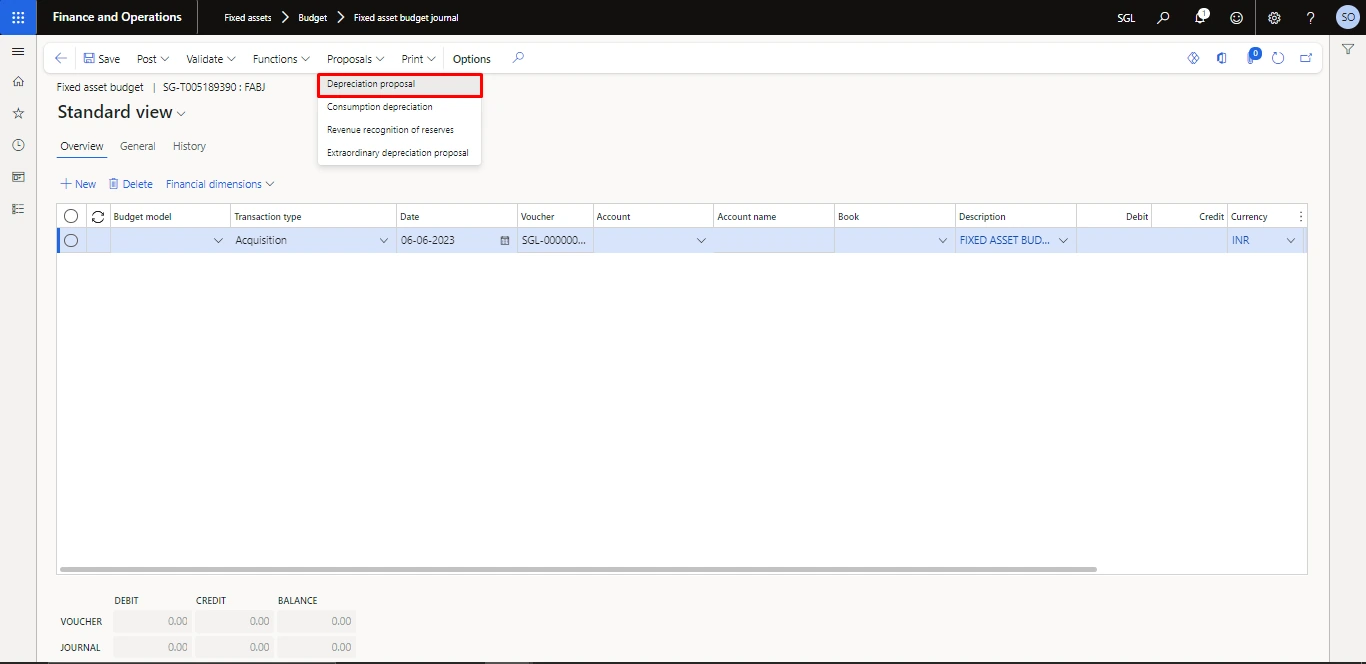1366x664 pixels.
Task: Click the Budget breadcrumb link
Action: pyautogui.click(x=312, y=18)
